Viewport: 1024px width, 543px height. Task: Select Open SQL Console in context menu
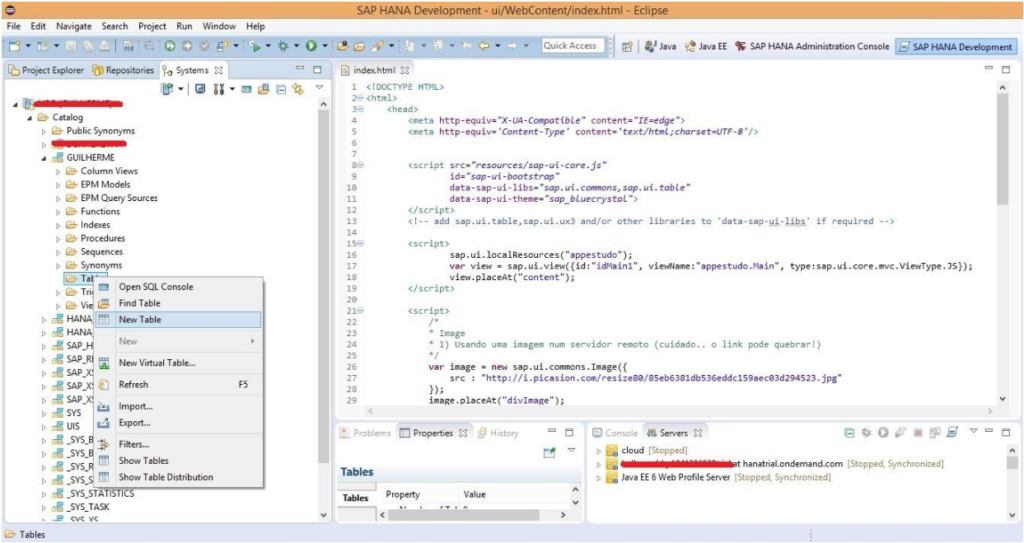pos(155,287)
